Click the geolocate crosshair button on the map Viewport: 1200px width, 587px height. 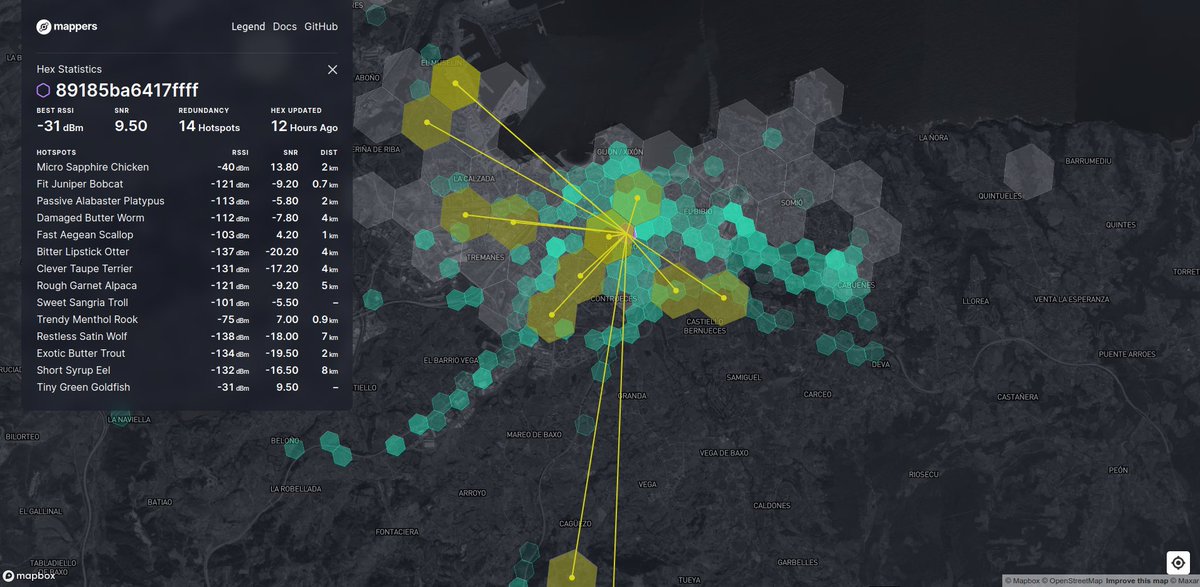tap(1177, 564)
